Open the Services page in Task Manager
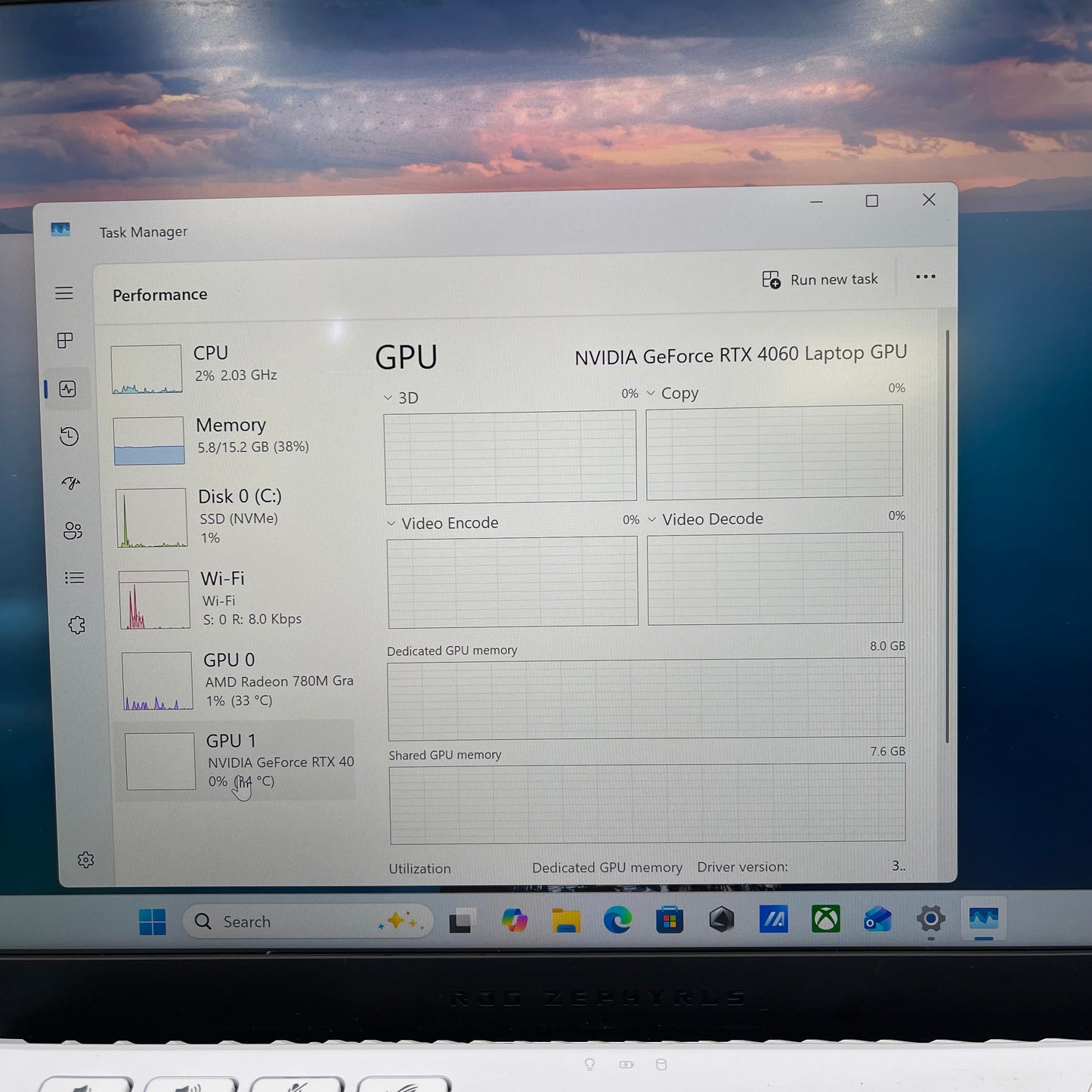 (76, 625)
